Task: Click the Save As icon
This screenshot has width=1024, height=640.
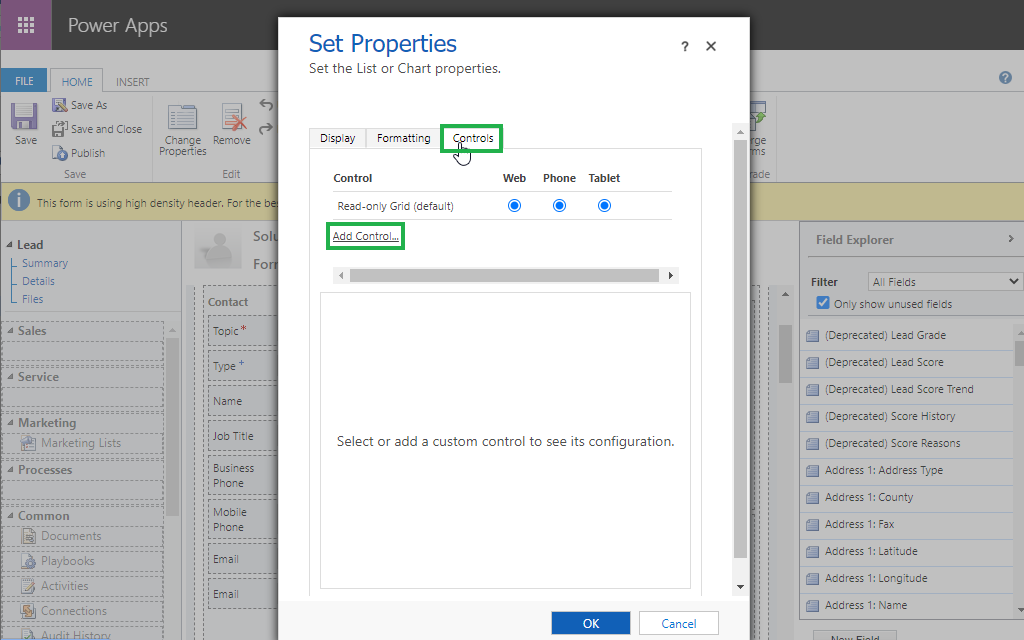Action: [x=58, y=105]
